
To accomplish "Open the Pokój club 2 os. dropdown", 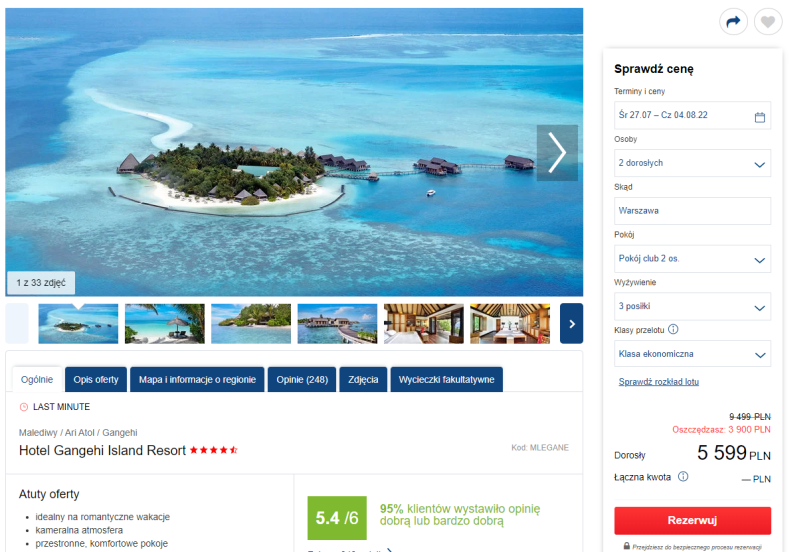I will (692, 259).
